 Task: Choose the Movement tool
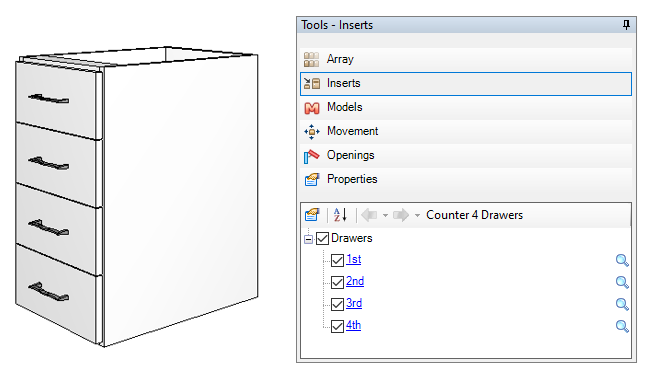click(x=466, y=131)
